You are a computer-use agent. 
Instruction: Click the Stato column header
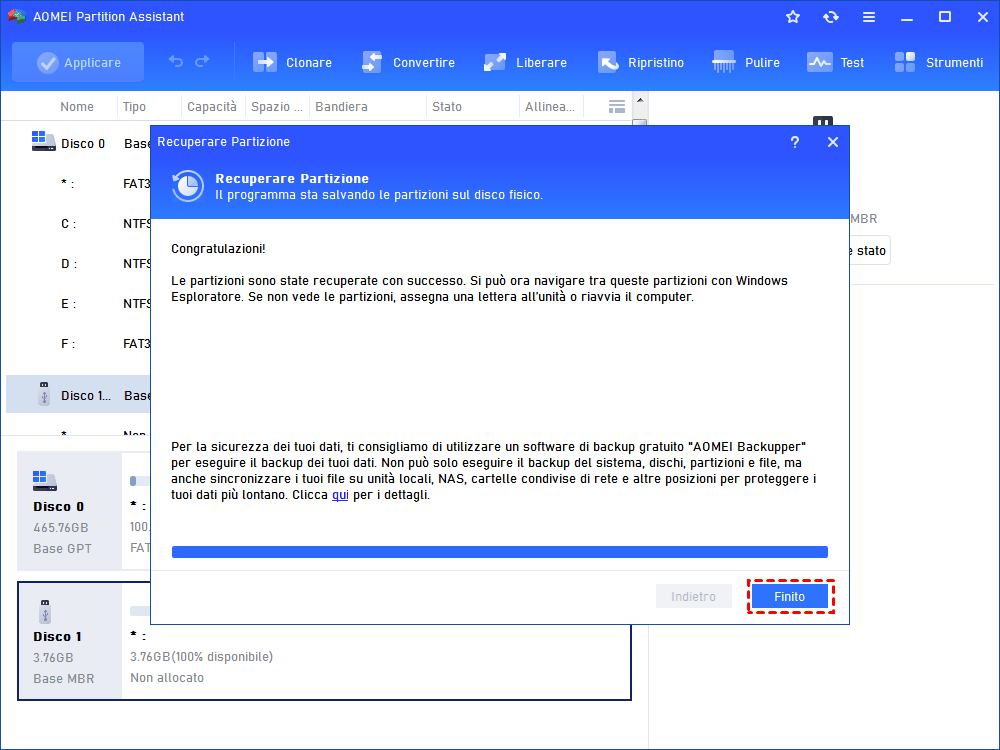click(446, 107)
